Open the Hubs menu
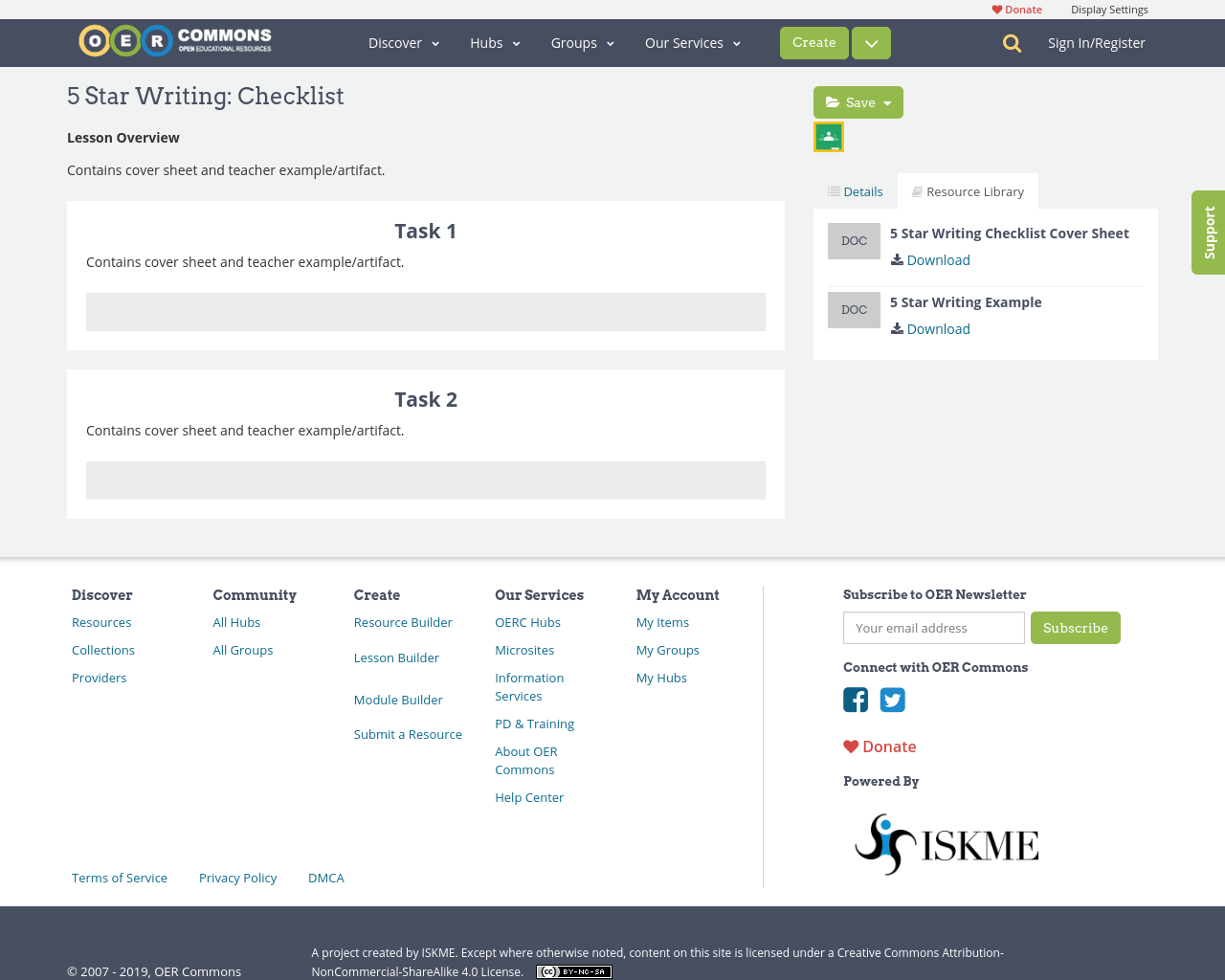 coord(493,43)
